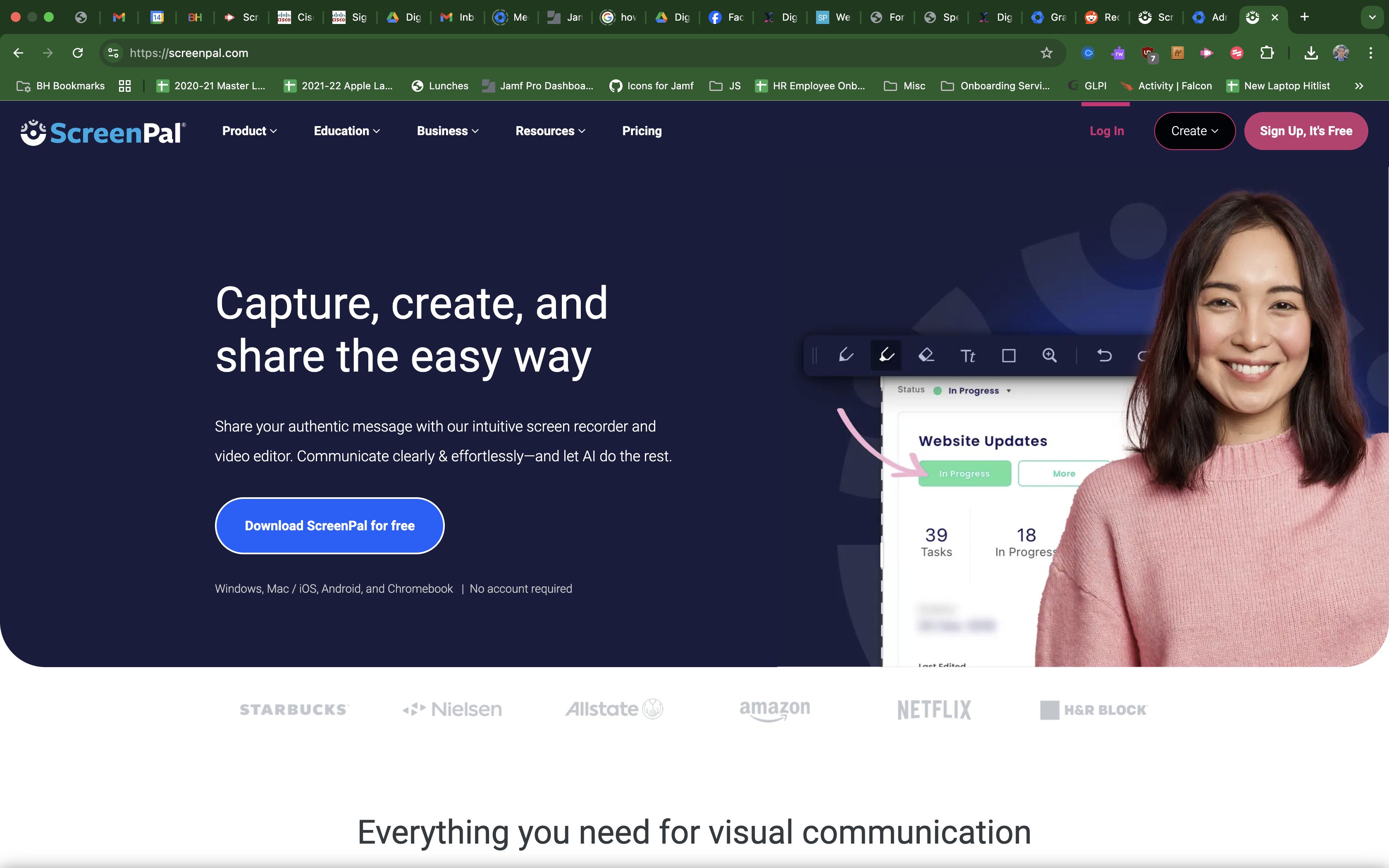Expand the Product menu
1389x868 pixels.
[x=250, y=131]
